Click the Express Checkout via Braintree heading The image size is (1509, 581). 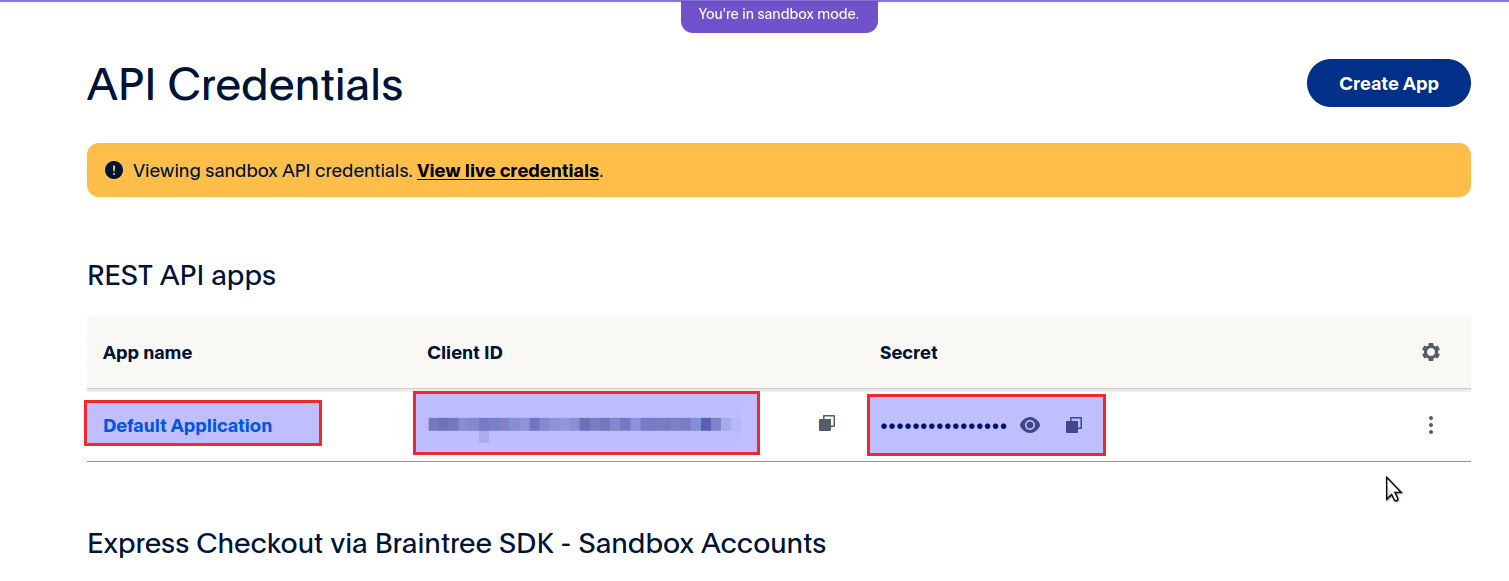(457, 544)
